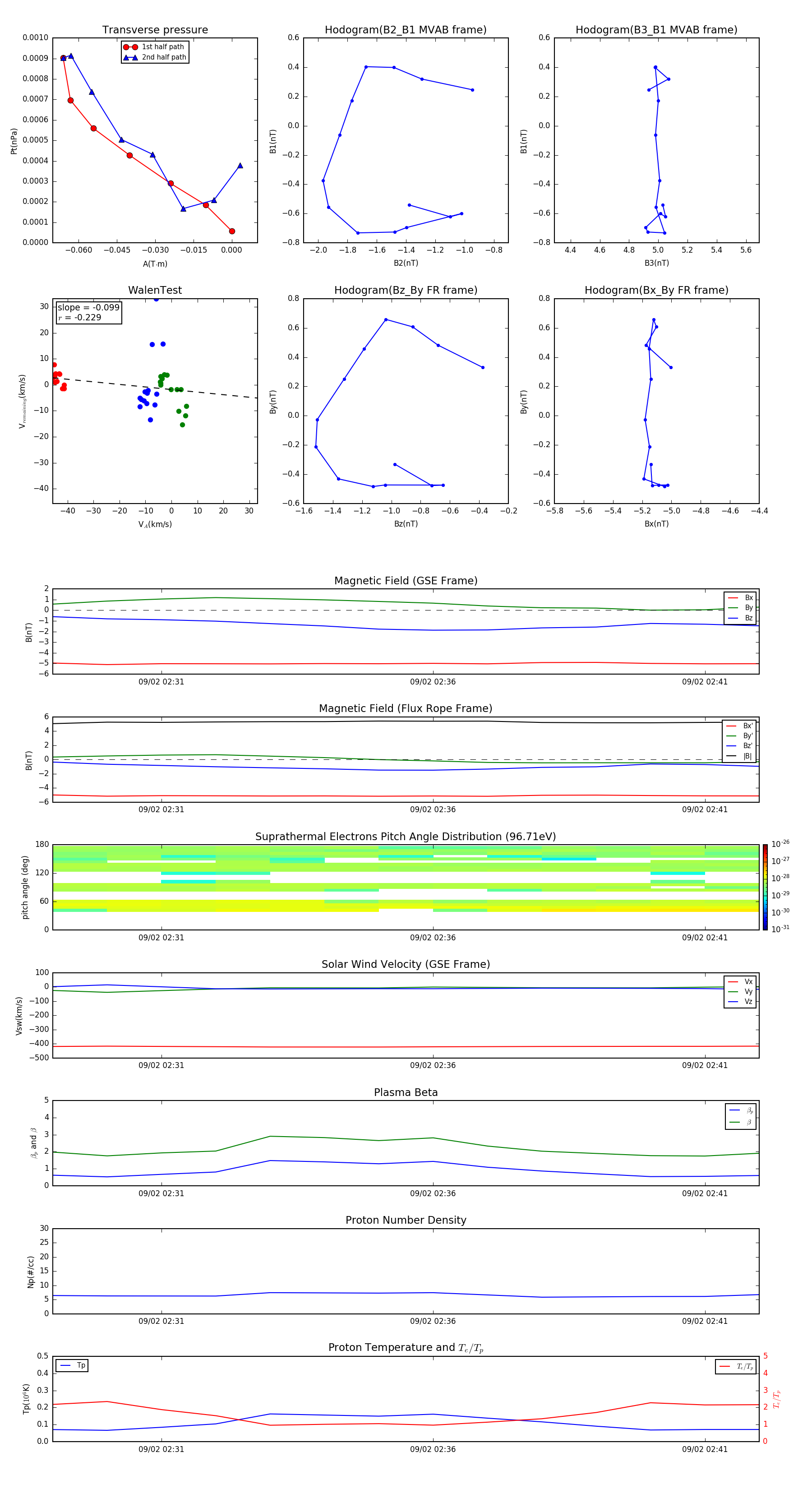The height and width of the screenshot is (1489, 812).
Task: Click '09/02 02:36' tick under GSE magnetic field plot
Action: pyautogui.click(x=433, y=681)
